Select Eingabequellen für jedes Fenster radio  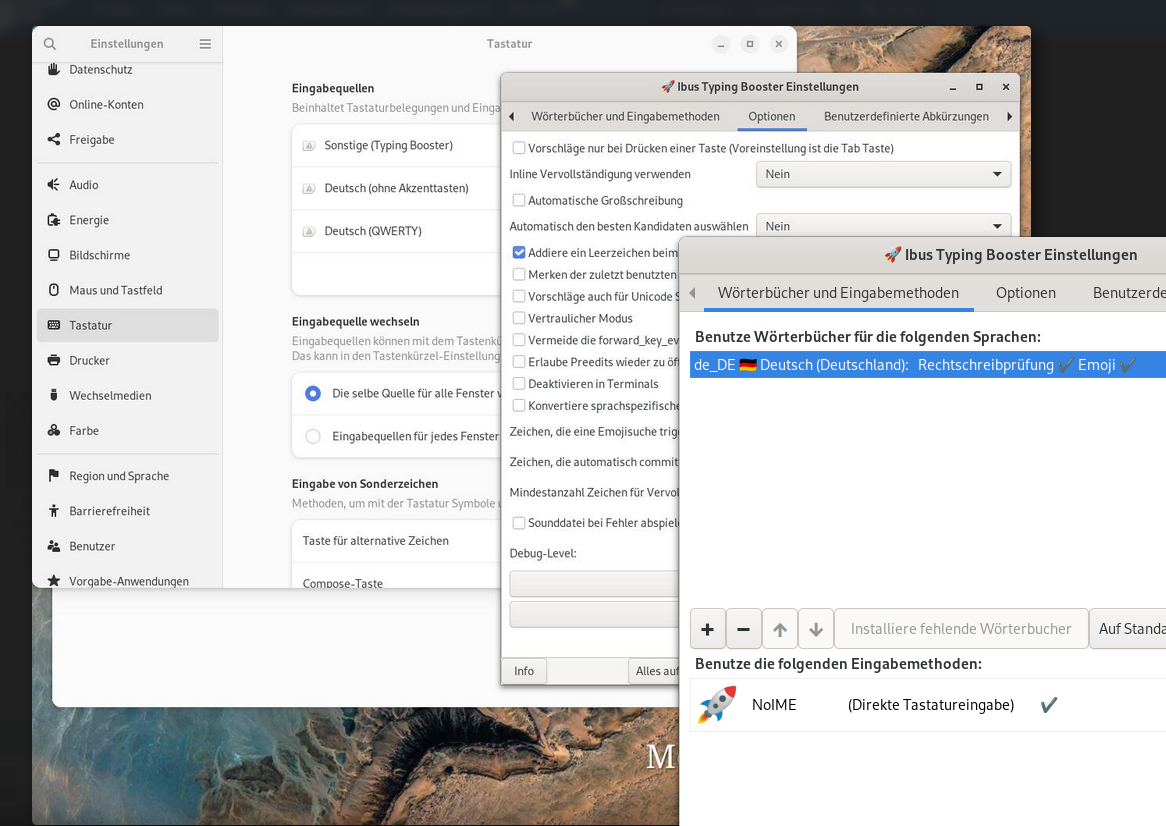tap(313, 436)
